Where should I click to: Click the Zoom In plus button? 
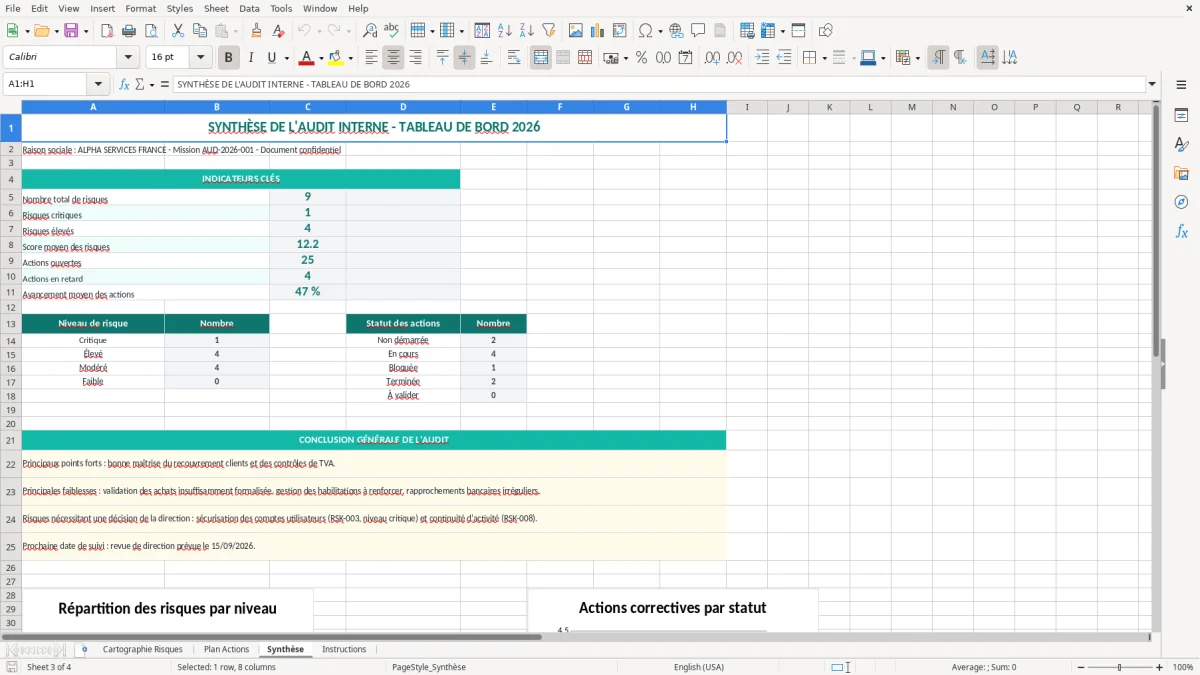pos(1160,667)
